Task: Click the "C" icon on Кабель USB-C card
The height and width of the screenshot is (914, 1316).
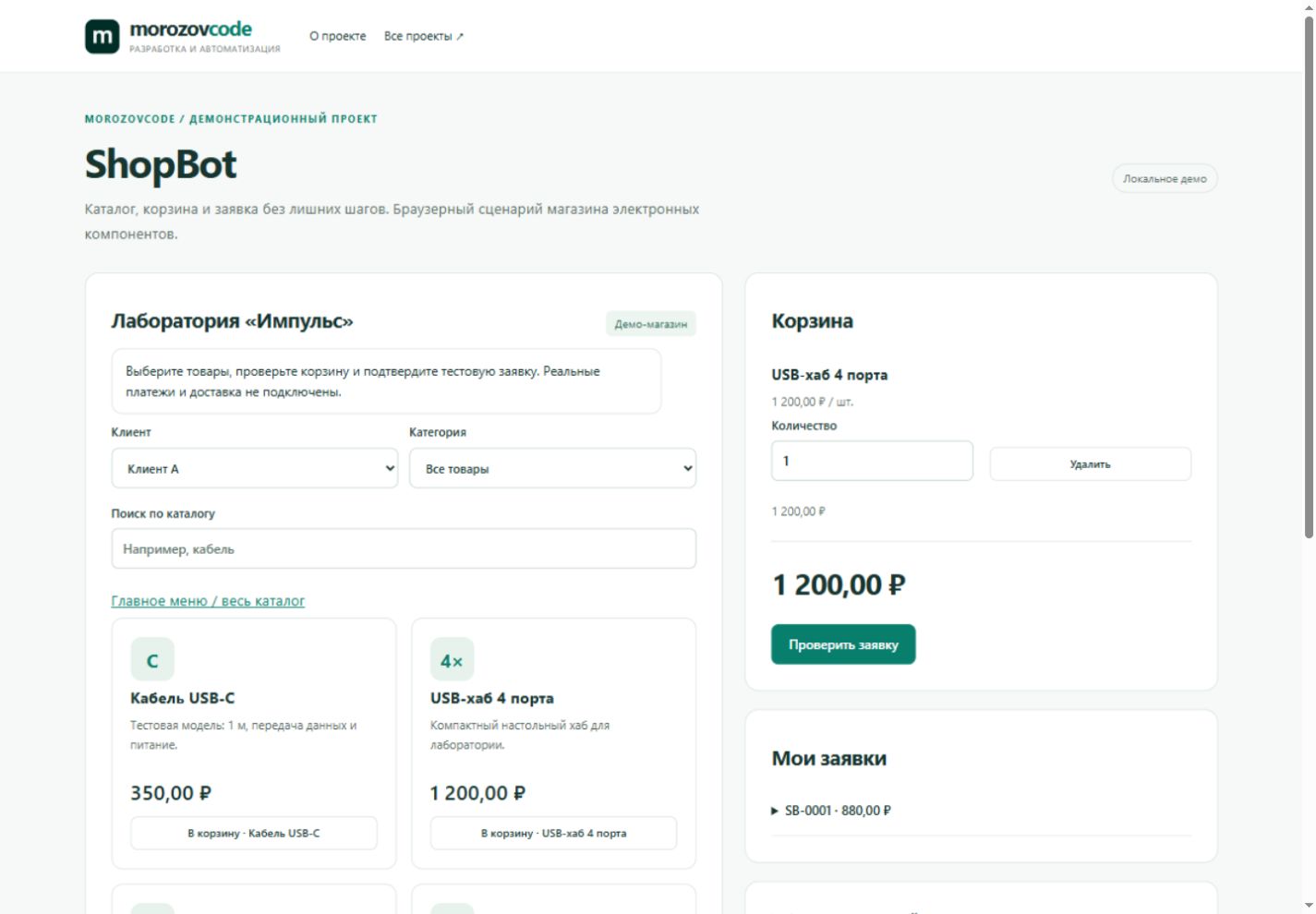Action: pyautogui.click(x=152, y=659)
